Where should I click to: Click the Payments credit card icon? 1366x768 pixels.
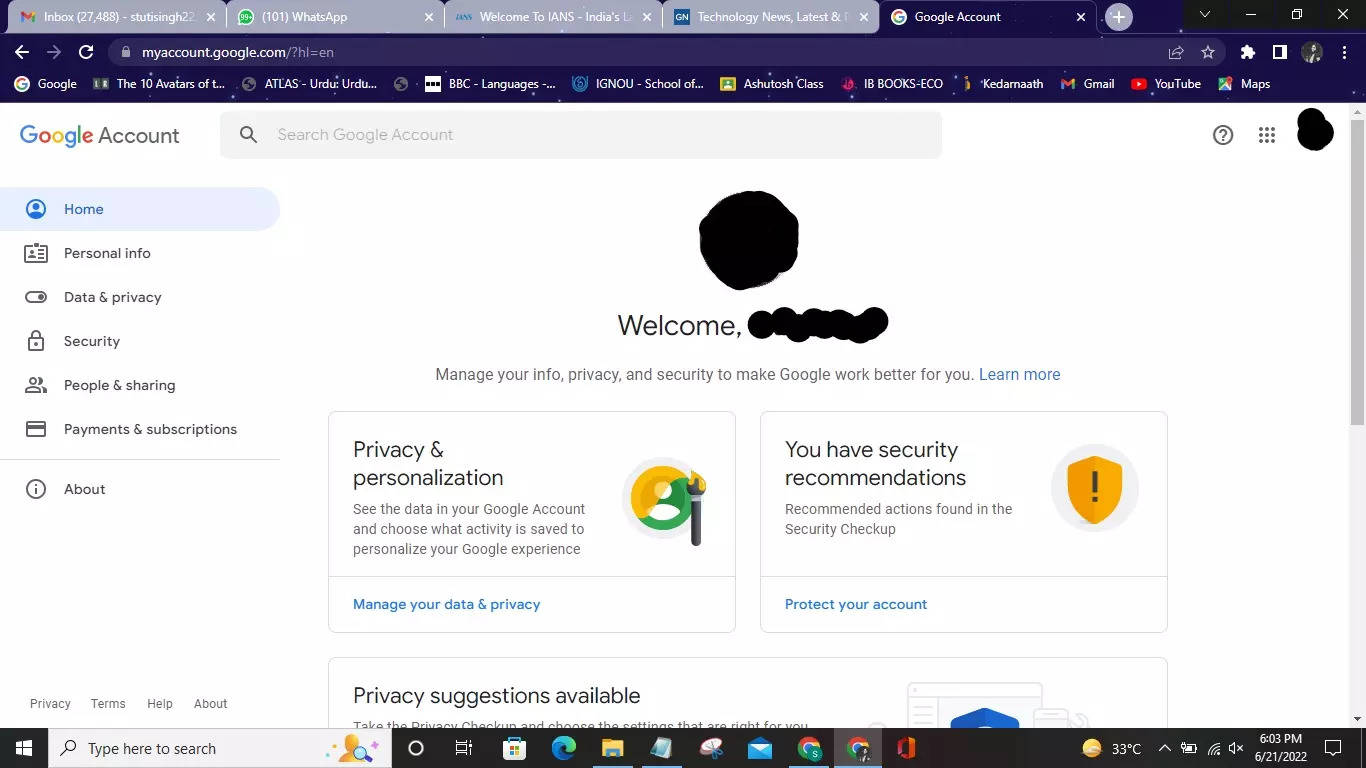point(36,429)
